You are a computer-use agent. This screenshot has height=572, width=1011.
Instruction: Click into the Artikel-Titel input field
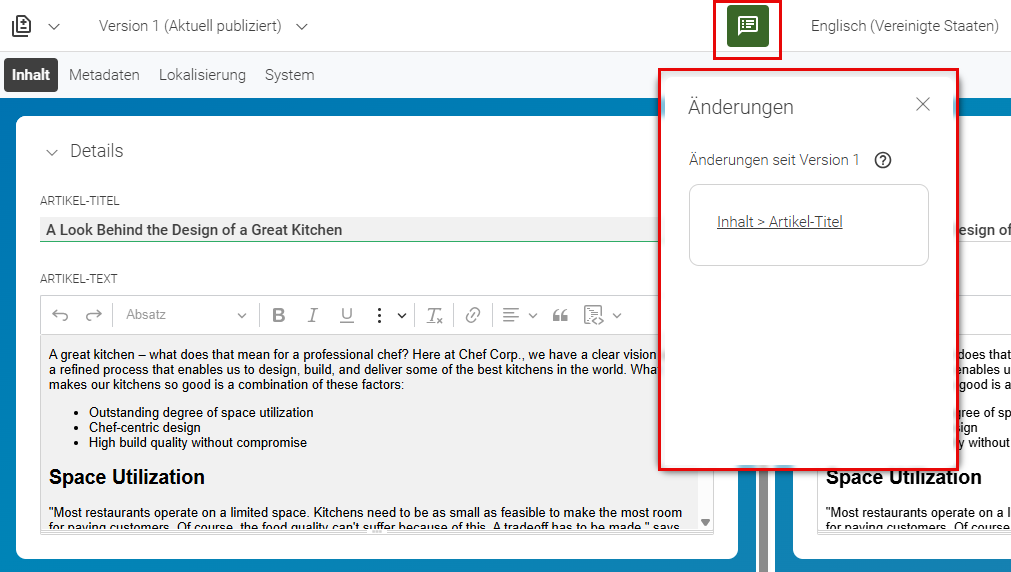pos(349,230)
